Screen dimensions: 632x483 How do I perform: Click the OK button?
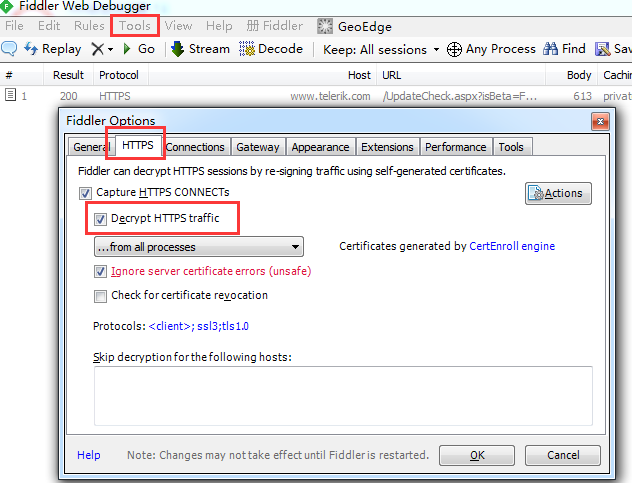[x=477, y=455]
